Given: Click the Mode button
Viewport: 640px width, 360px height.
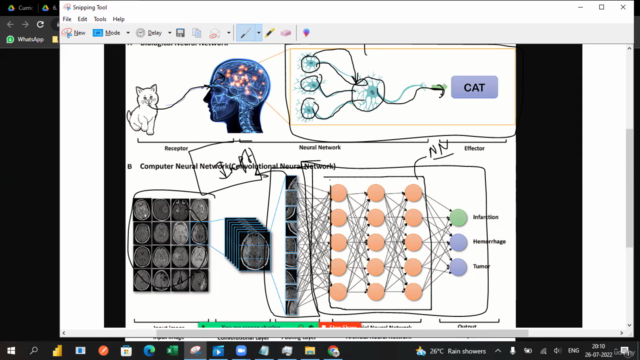Looking at the screenshot, I should (107, 33).
